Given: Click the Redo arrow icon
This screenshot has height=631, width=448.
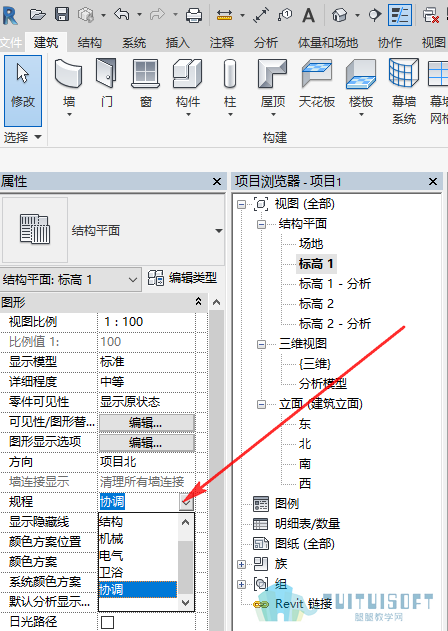Looking at the screenshot, I should 157,15.
